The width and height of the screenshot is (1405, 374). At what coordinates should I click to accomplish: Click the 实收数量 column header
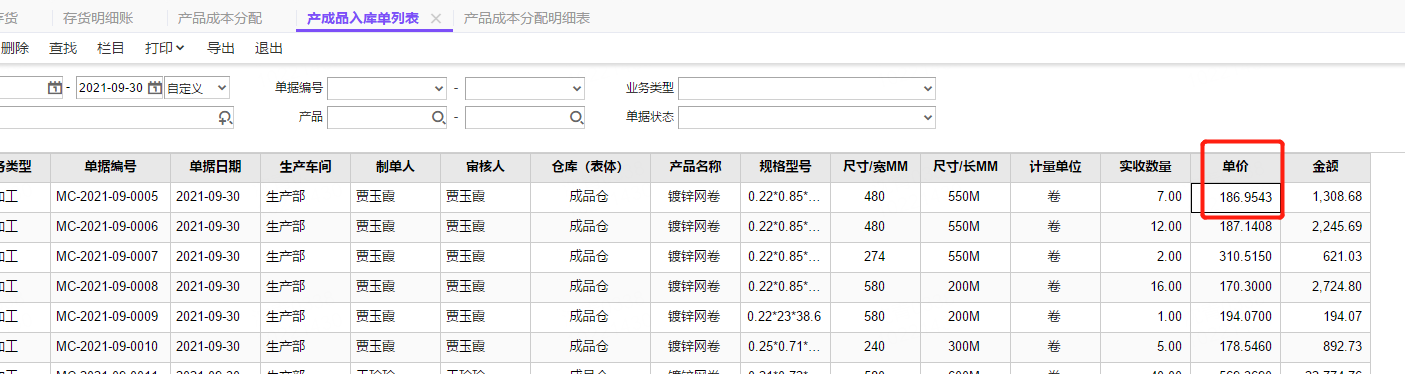pyautogui.click(x=1145, y=167)
